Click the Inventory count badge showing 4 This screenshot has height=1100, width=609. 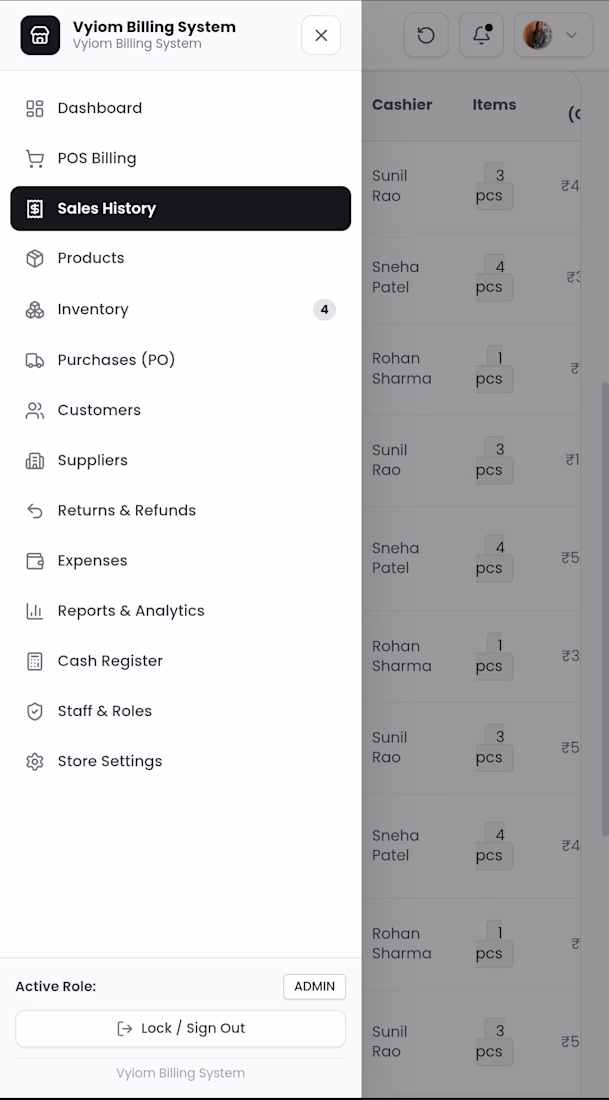[324, 309]
